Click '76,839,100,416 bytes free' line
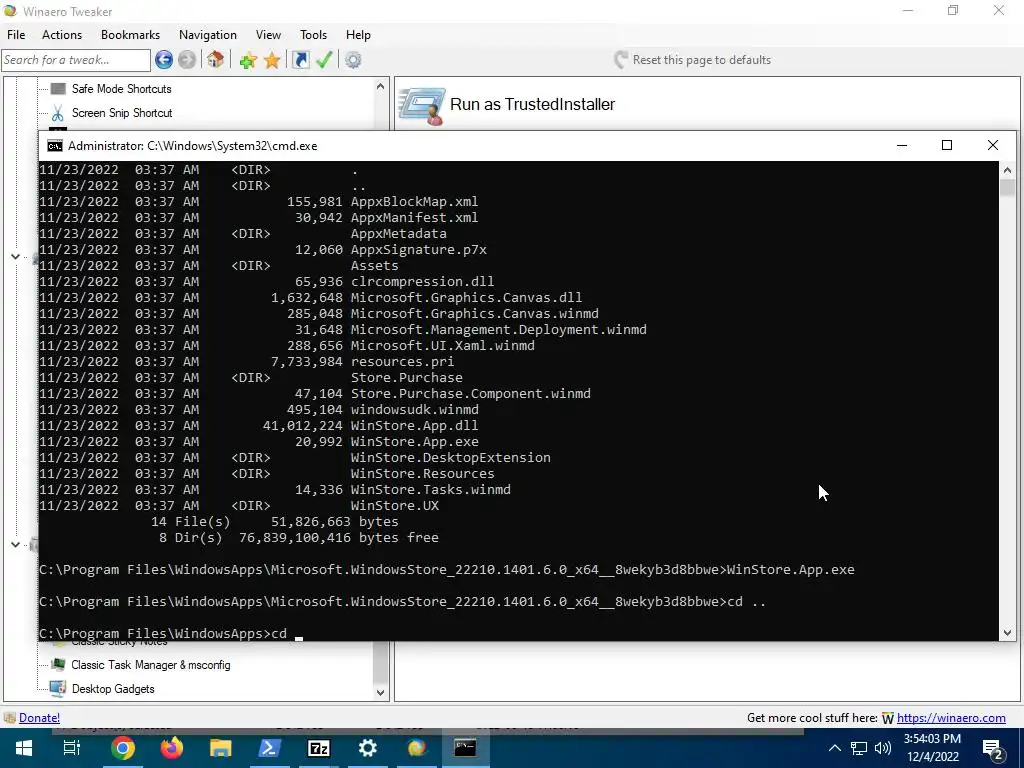The height and width of the screenshot is (768, 1024). point(339,537)
